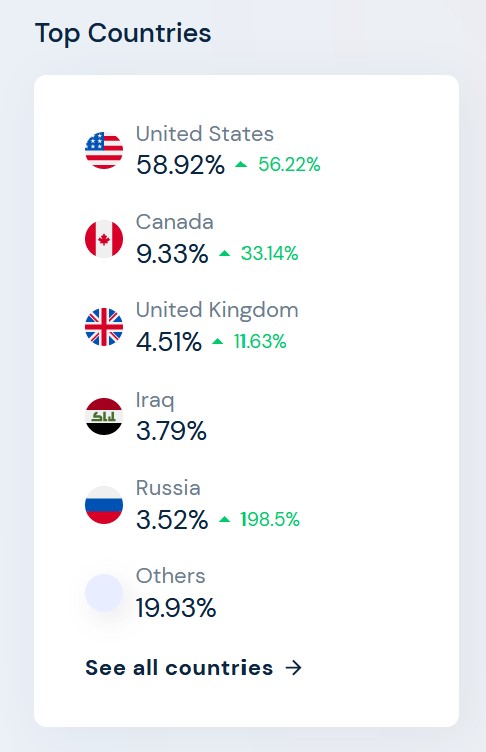Click the Russia flag icon

coord(104,505)
